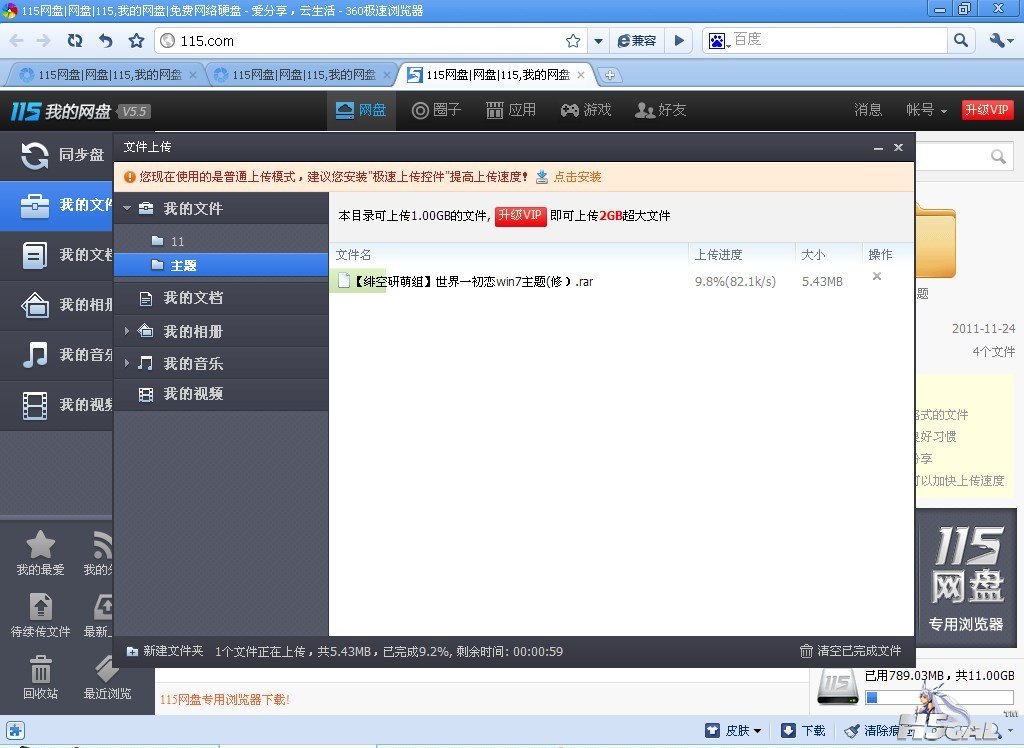Click the magnifier search button

click(961, 41)
